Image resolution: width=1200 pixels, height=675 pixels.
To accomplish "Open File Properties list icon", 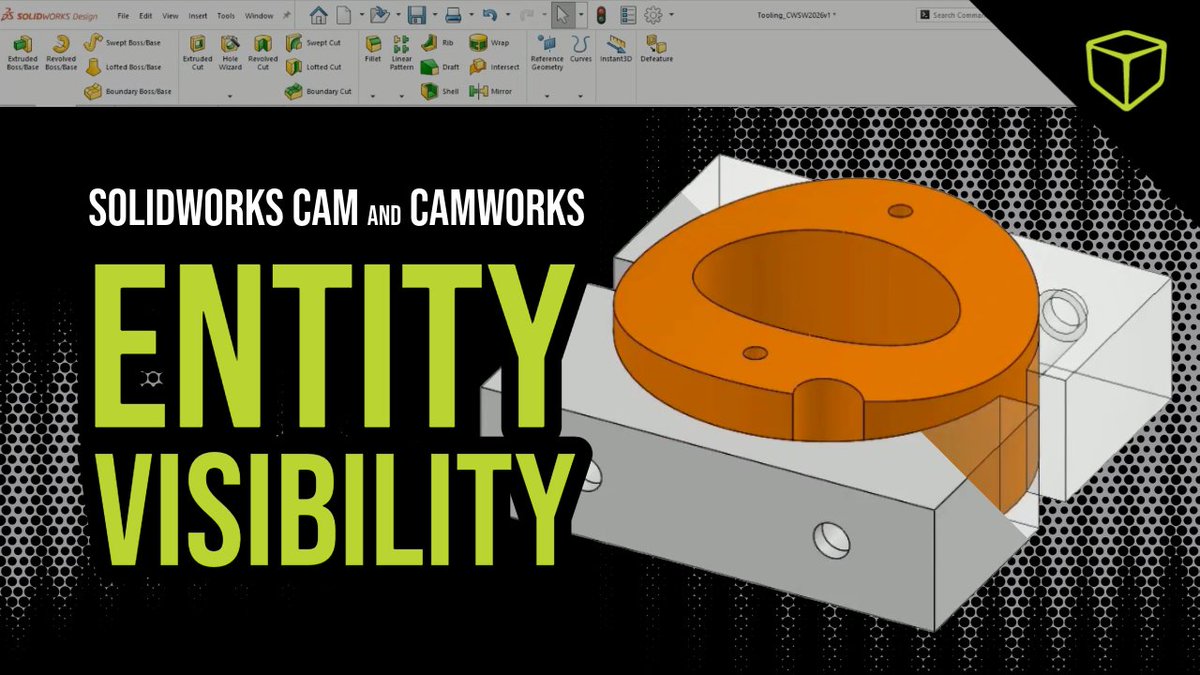I will point(628,15).
